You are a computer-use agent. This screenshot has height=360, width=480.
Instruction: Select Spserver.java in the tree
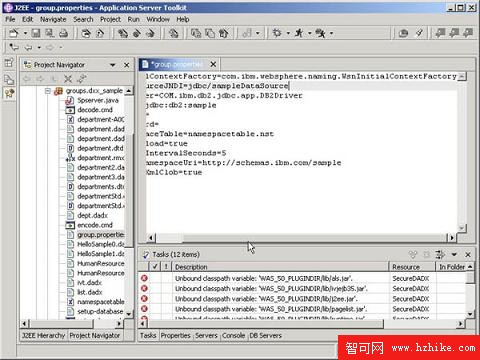coord(98,100)
